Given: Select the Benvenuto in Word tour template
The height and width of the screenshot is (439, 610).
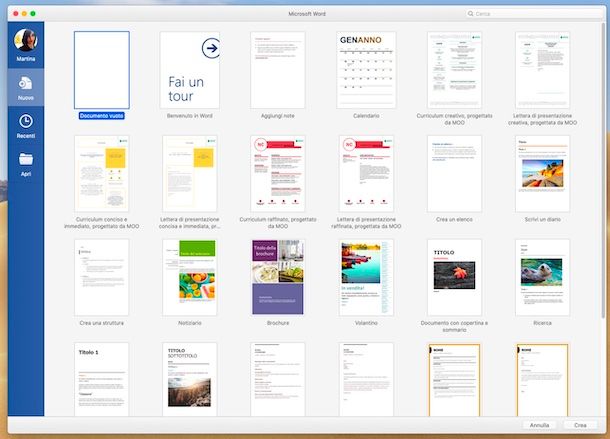Looking at the screenshot, I should [x=190, y=70].
